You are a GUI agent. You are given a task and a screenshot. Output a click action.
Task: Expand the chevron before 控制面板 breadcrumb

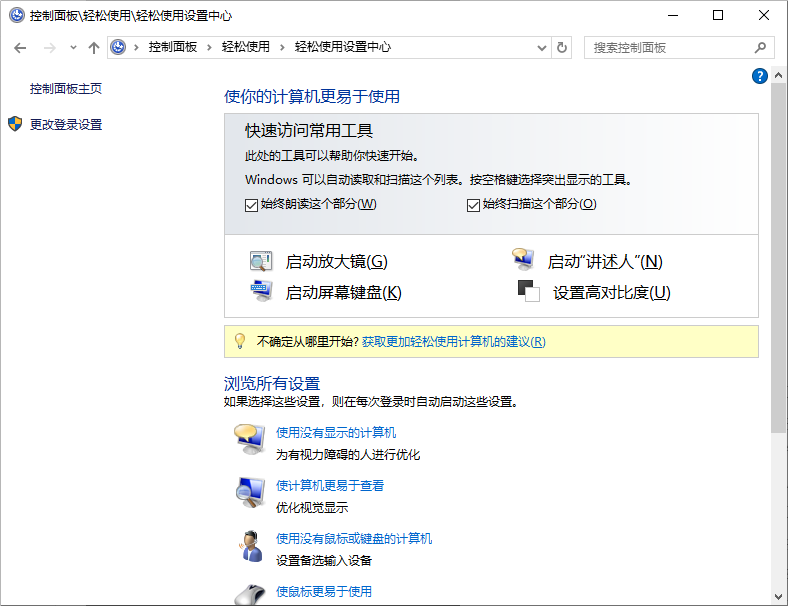coord(136,48)
